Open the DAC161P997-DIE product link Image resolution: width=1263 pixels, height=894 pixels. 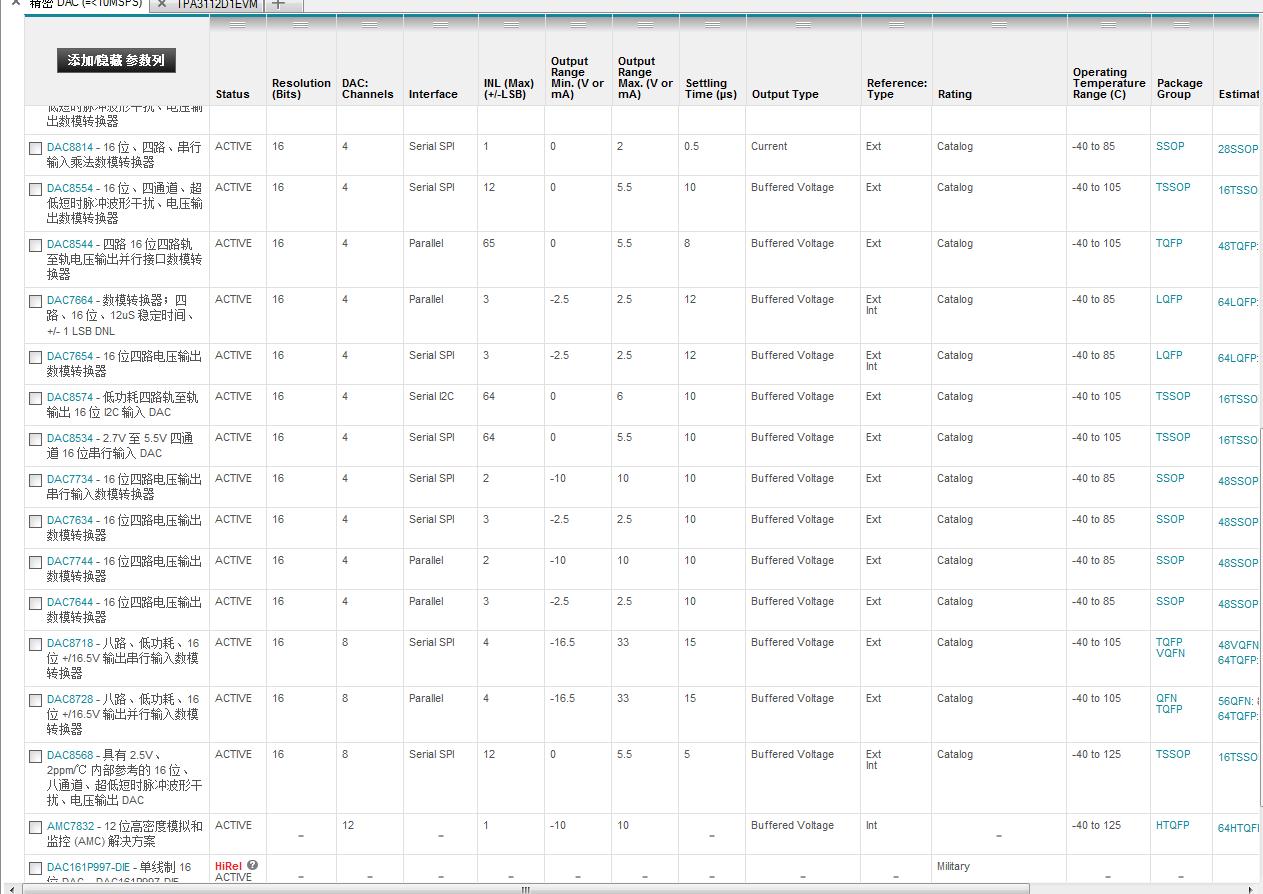click(88, 867)
